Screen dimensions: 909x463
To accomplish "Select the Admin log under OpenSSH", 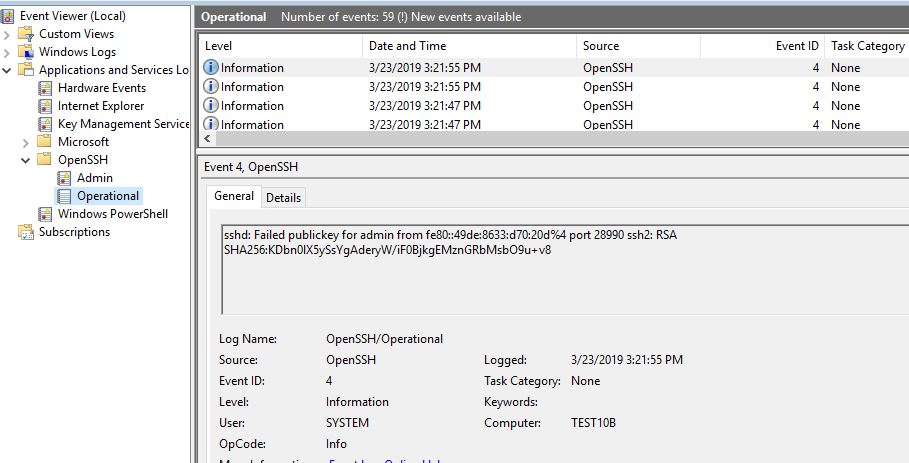I will point(95,178).
